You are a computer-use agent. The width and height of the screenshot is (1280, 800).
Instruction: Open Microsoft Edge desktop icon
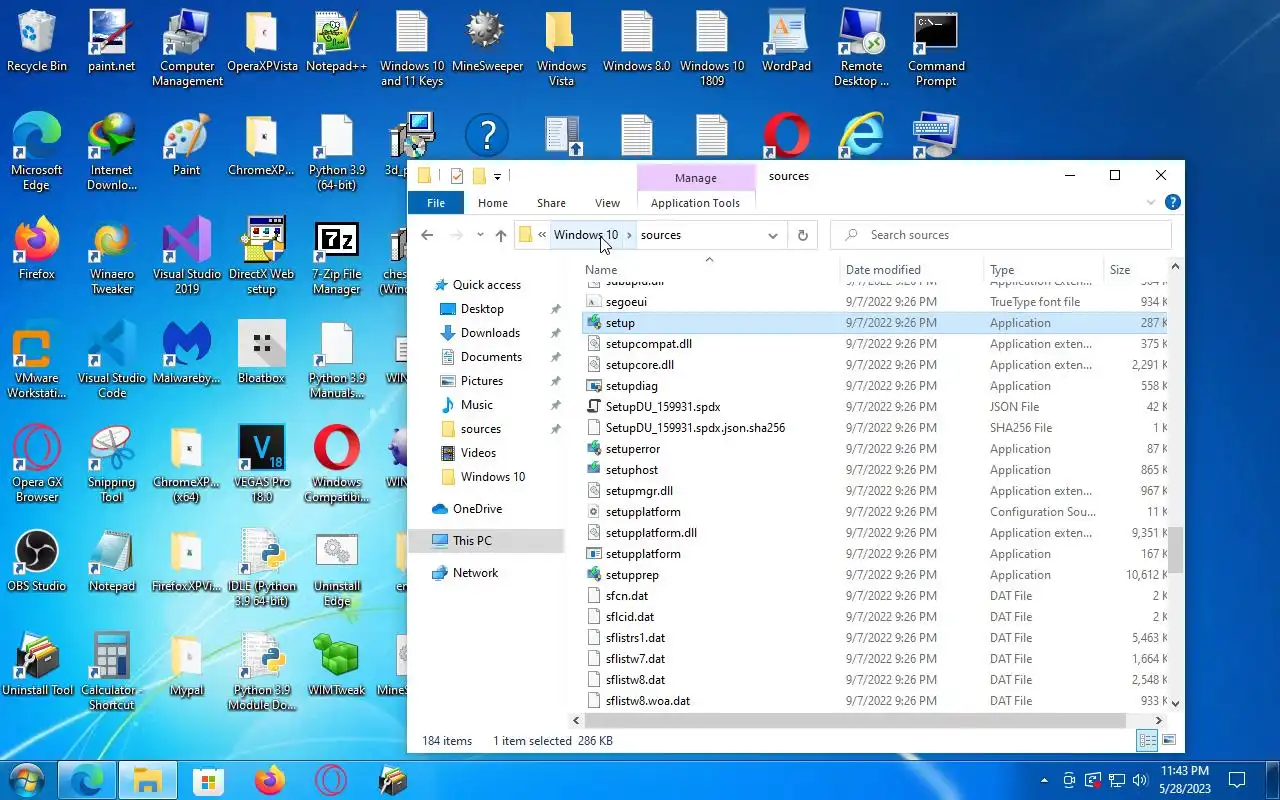(x=37, y=152)
